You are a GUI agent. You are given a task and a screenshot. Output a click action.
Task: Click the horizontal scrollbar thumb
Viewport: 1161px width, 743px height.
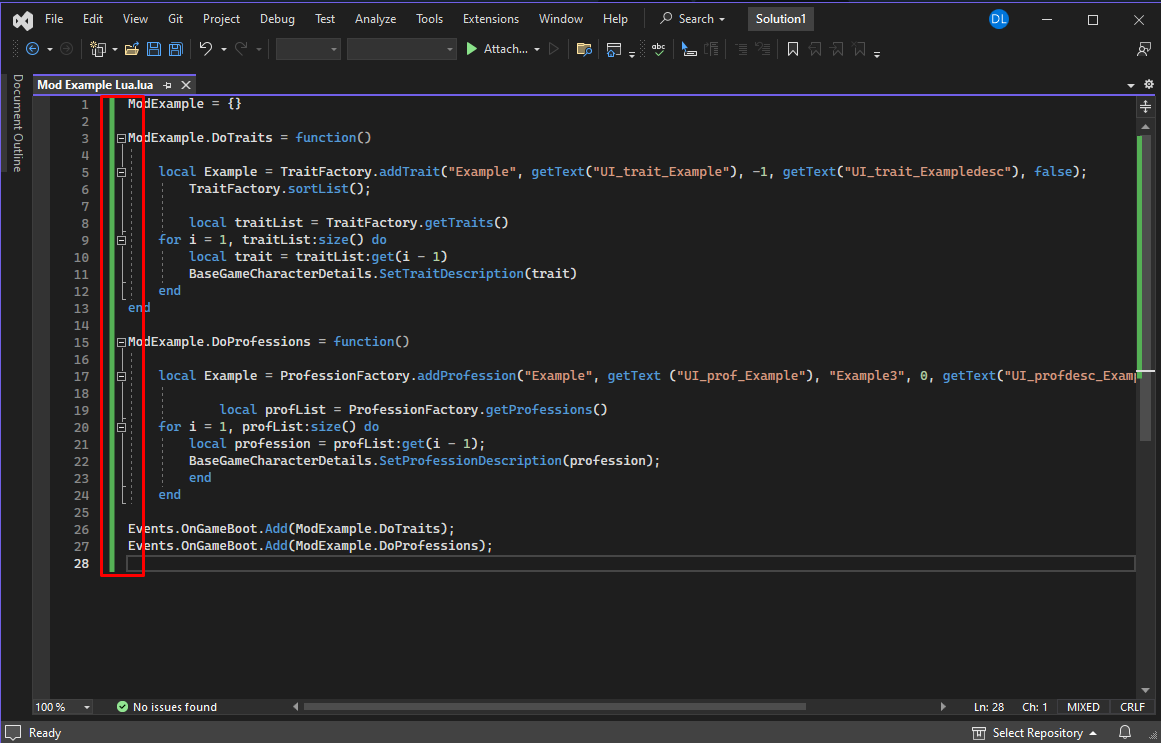[555, 707]
